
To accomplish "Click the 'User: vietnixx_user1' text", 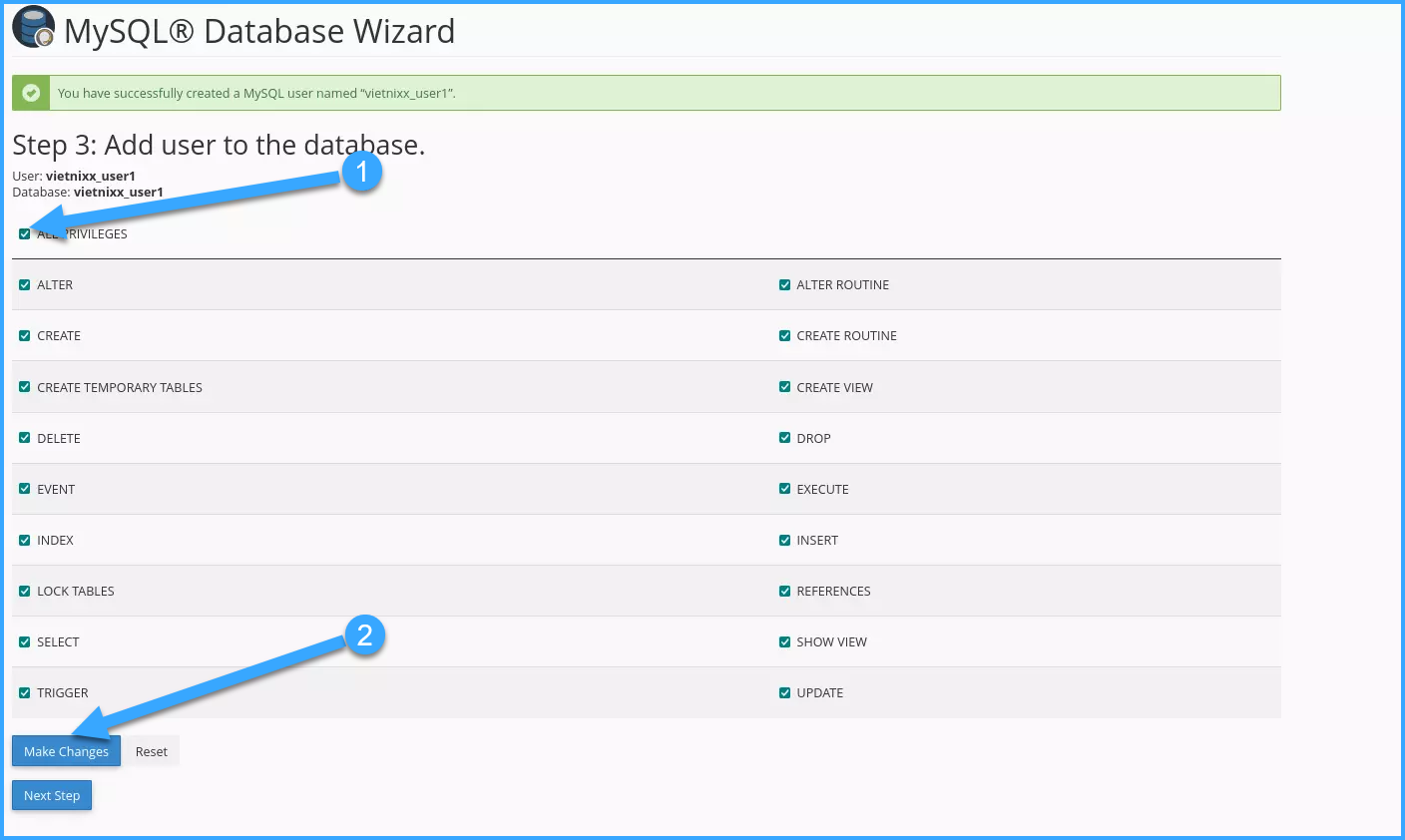I will click(74, 177).
